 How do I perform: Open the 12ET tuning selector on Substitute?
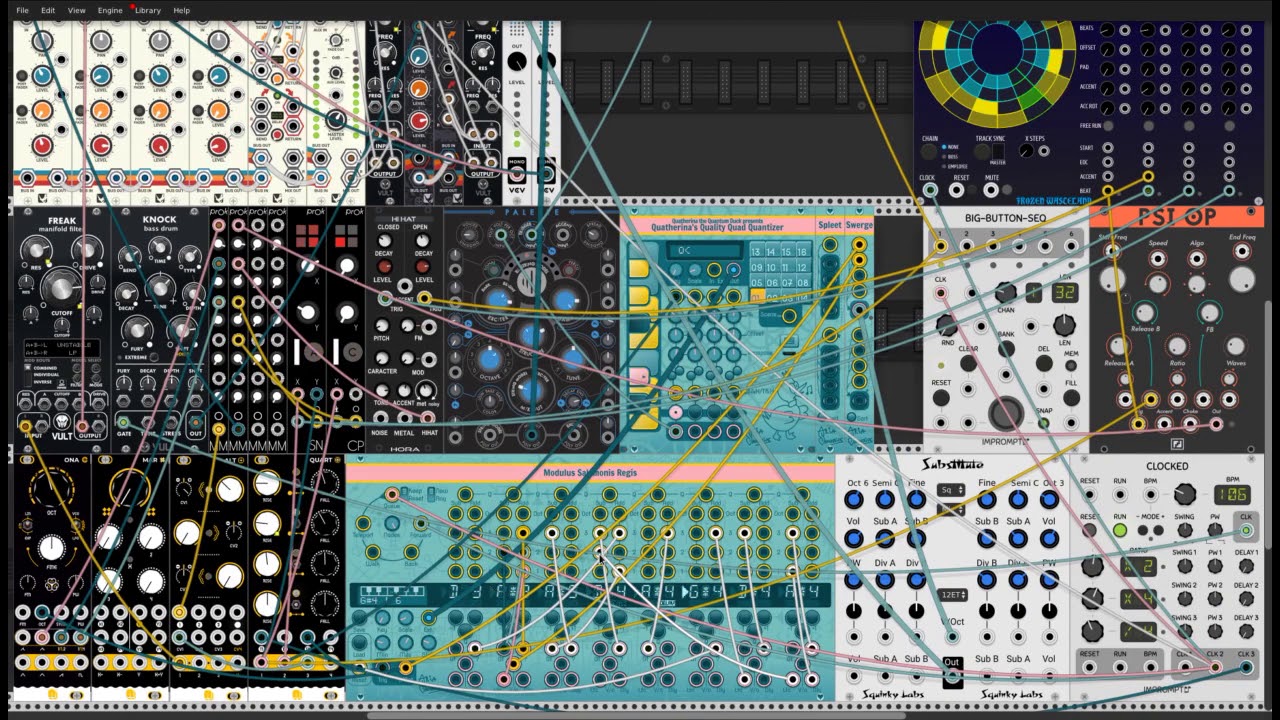pos(951,594)
